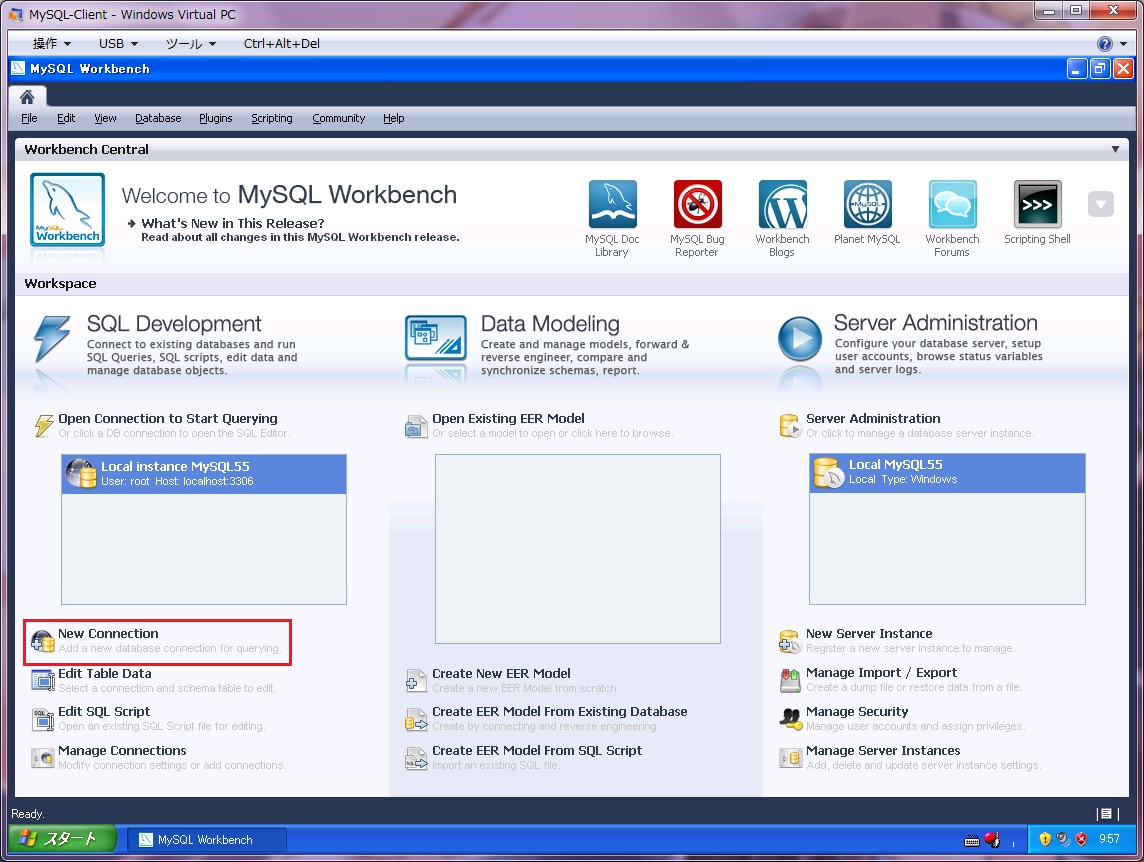Screen dimensions: 1144x862
Task: Open Virtual PC ツール dropdown menu
Action: 191,44
